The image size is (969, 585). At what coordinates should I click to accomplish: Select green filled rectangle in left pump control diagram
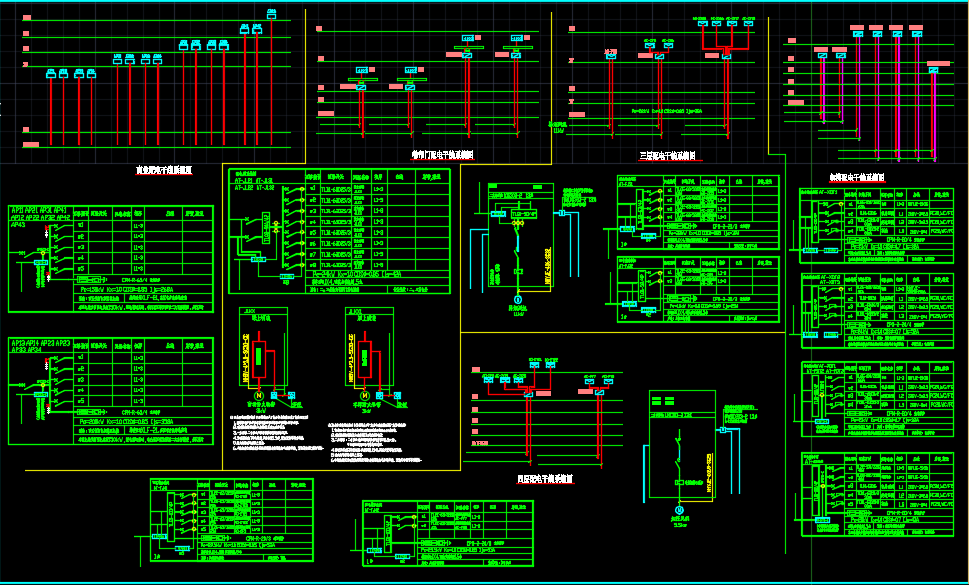click(x=257, y=357)
